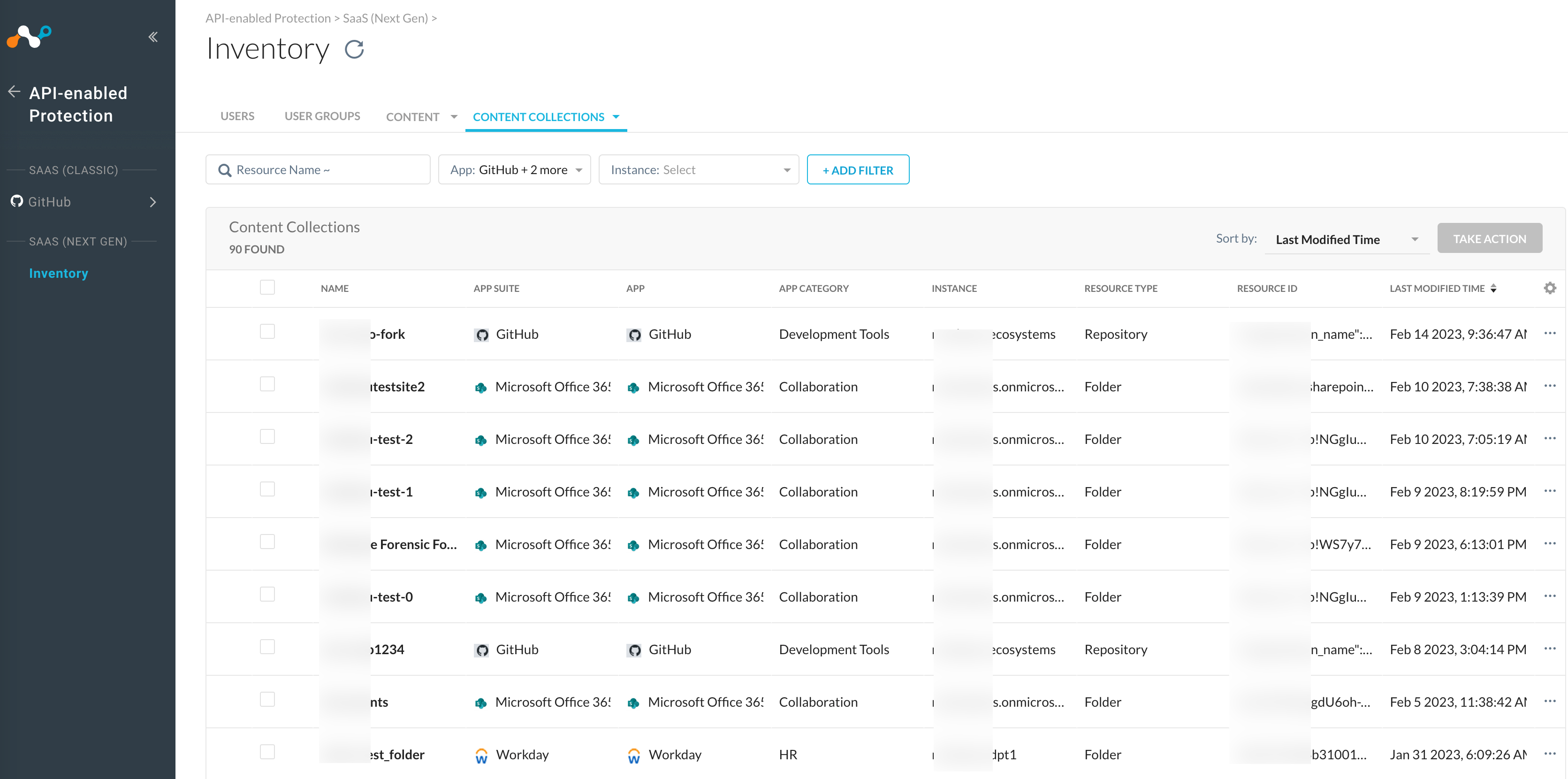Switch to the CONTENT tab
The width and height of the screenshot is (1568, 779).
[412, 117]
